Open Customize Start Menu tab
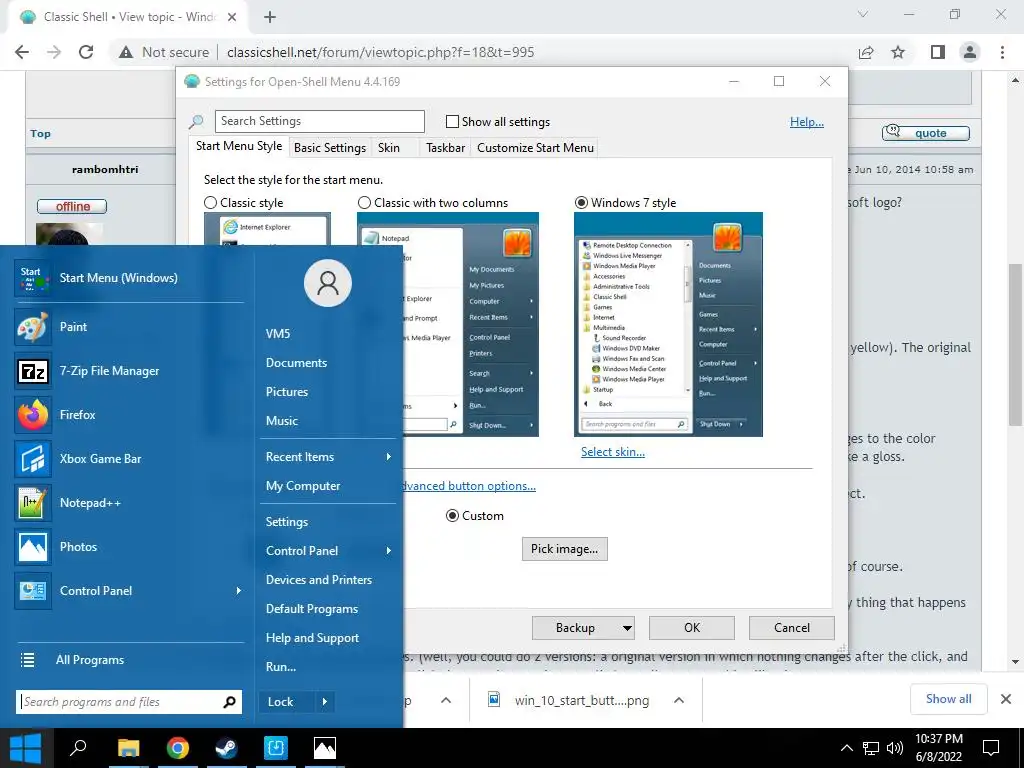 click(x=536, y=148)
